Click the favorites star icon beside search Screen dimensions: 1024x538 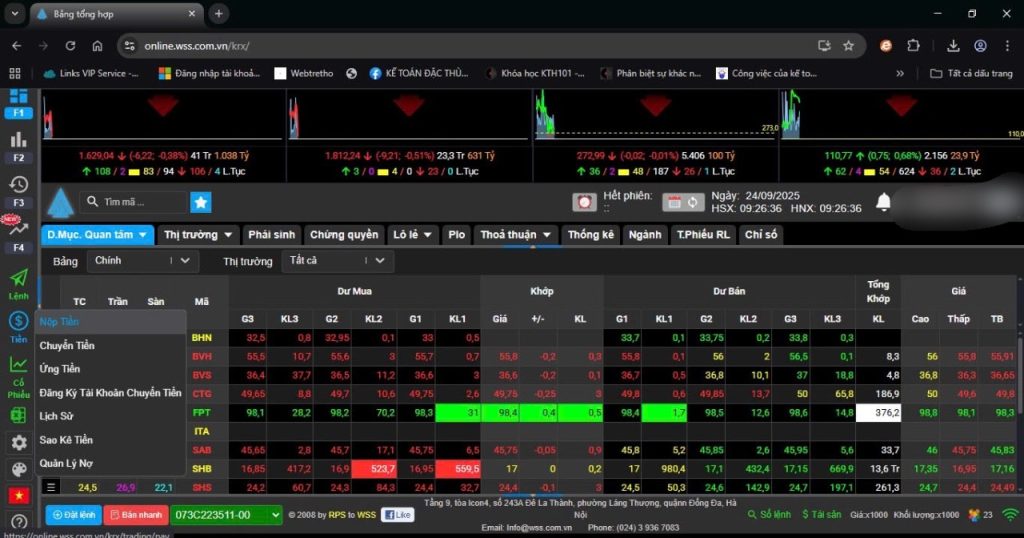(201, 202)
